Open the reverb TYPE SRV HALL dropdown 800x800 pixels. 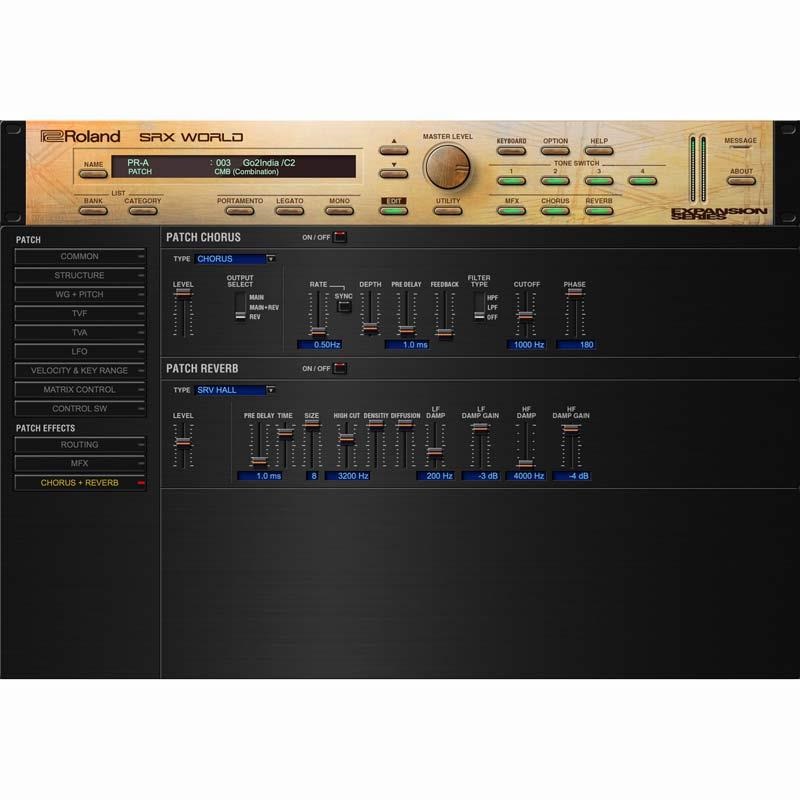click(235, 390)
